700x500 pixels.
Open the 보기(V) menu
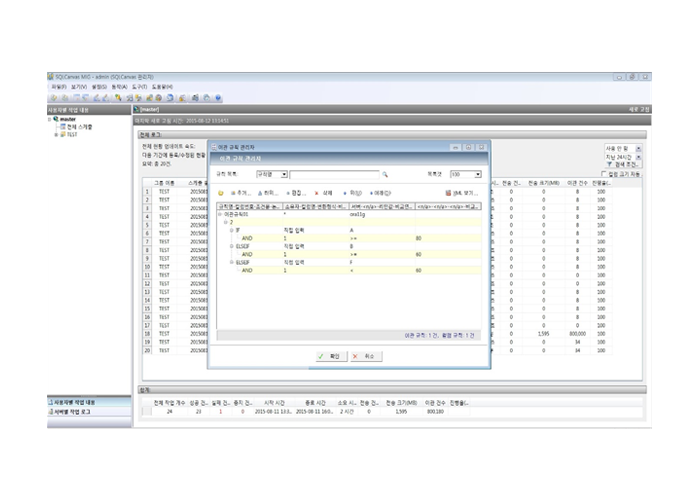tap(79, 87)
